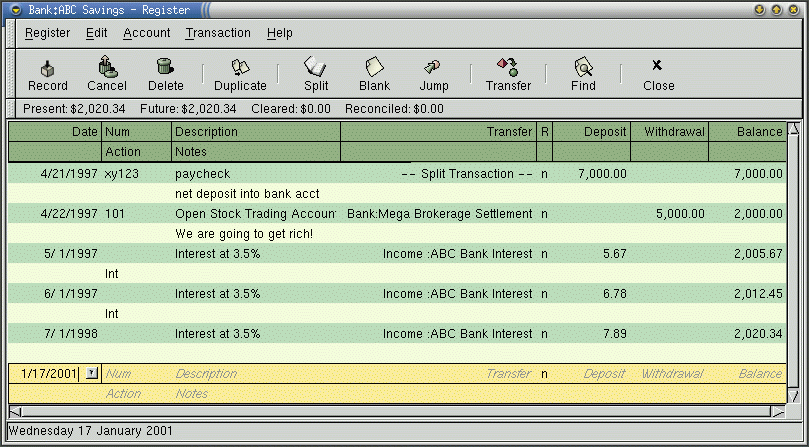Open the Account menu
This screenshot has width=809, height=447.
click(x=146, y=33)
